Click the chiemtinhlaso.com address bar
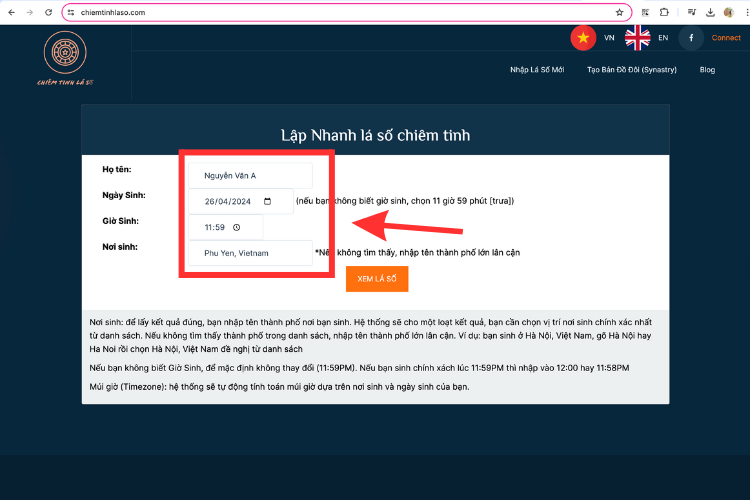750x500 pixels. pos(347,12)
